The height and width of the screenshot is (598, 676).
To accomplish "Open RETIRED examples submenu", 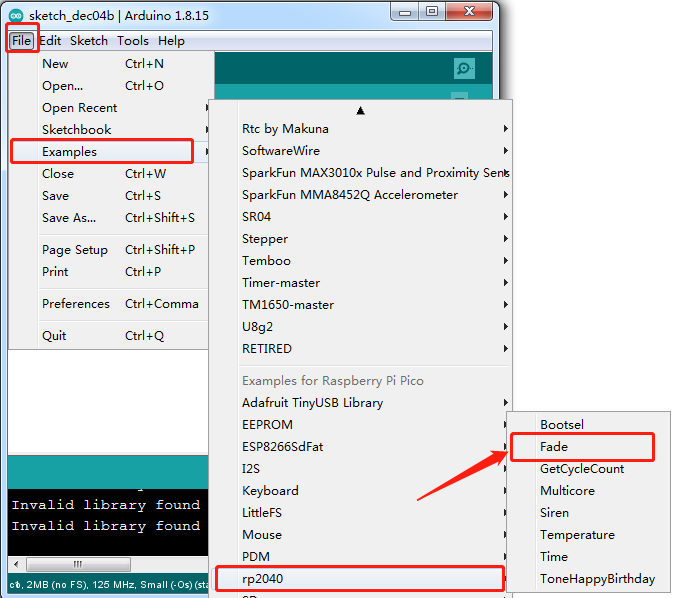I will pos(360,349).
